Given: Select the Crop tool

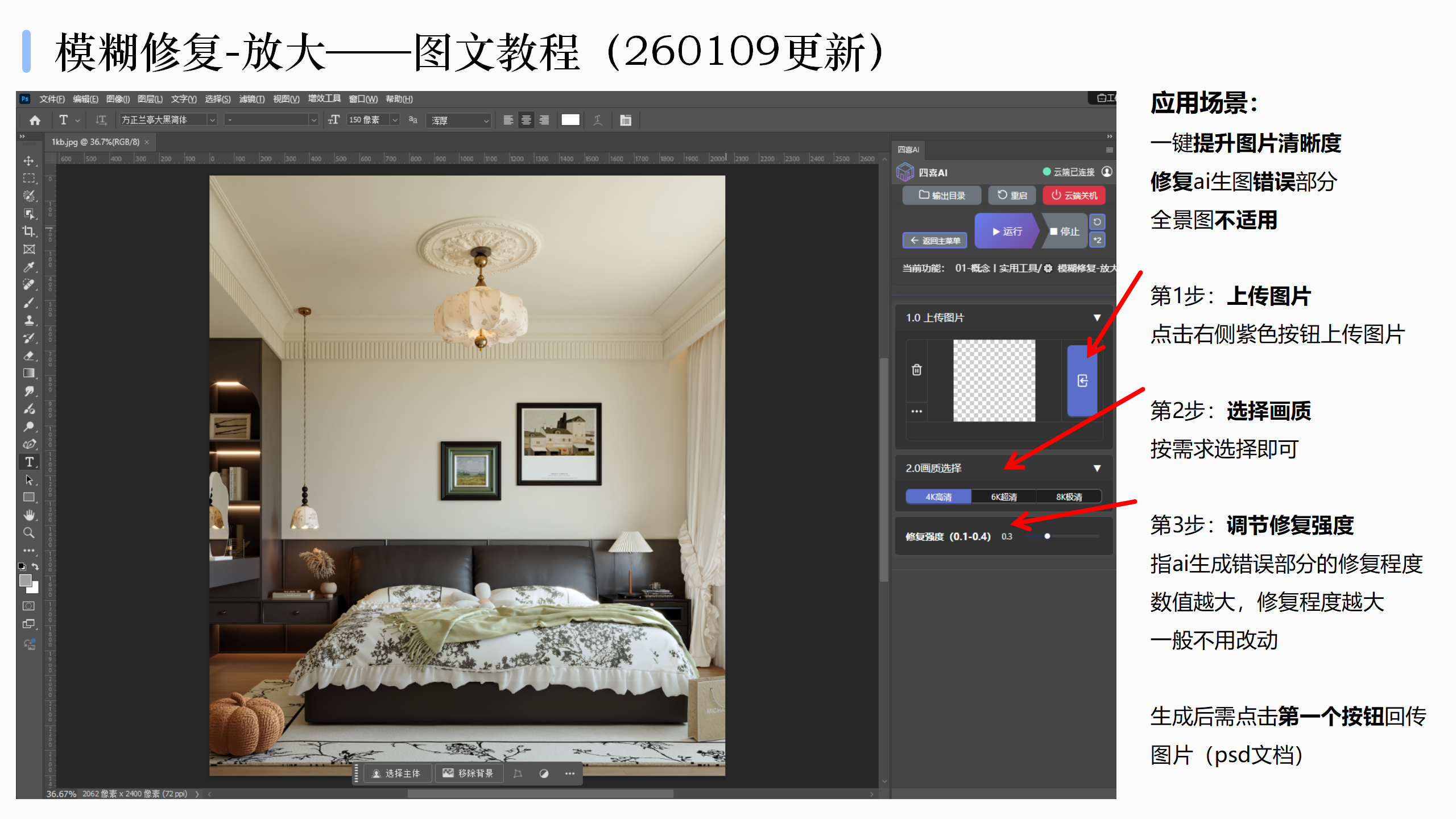Looking at the screenshot, I should coord(28,231).
